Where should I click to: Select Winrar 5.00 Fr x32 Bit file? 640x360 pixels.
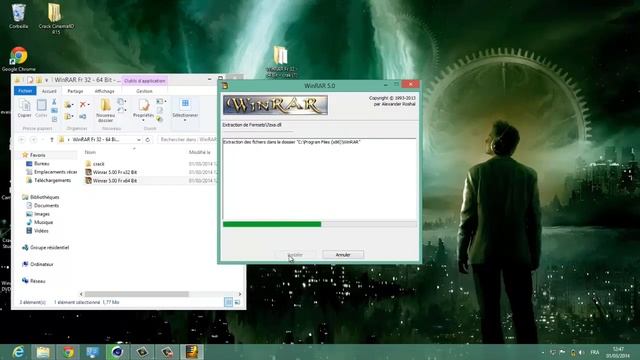(115, 172)
